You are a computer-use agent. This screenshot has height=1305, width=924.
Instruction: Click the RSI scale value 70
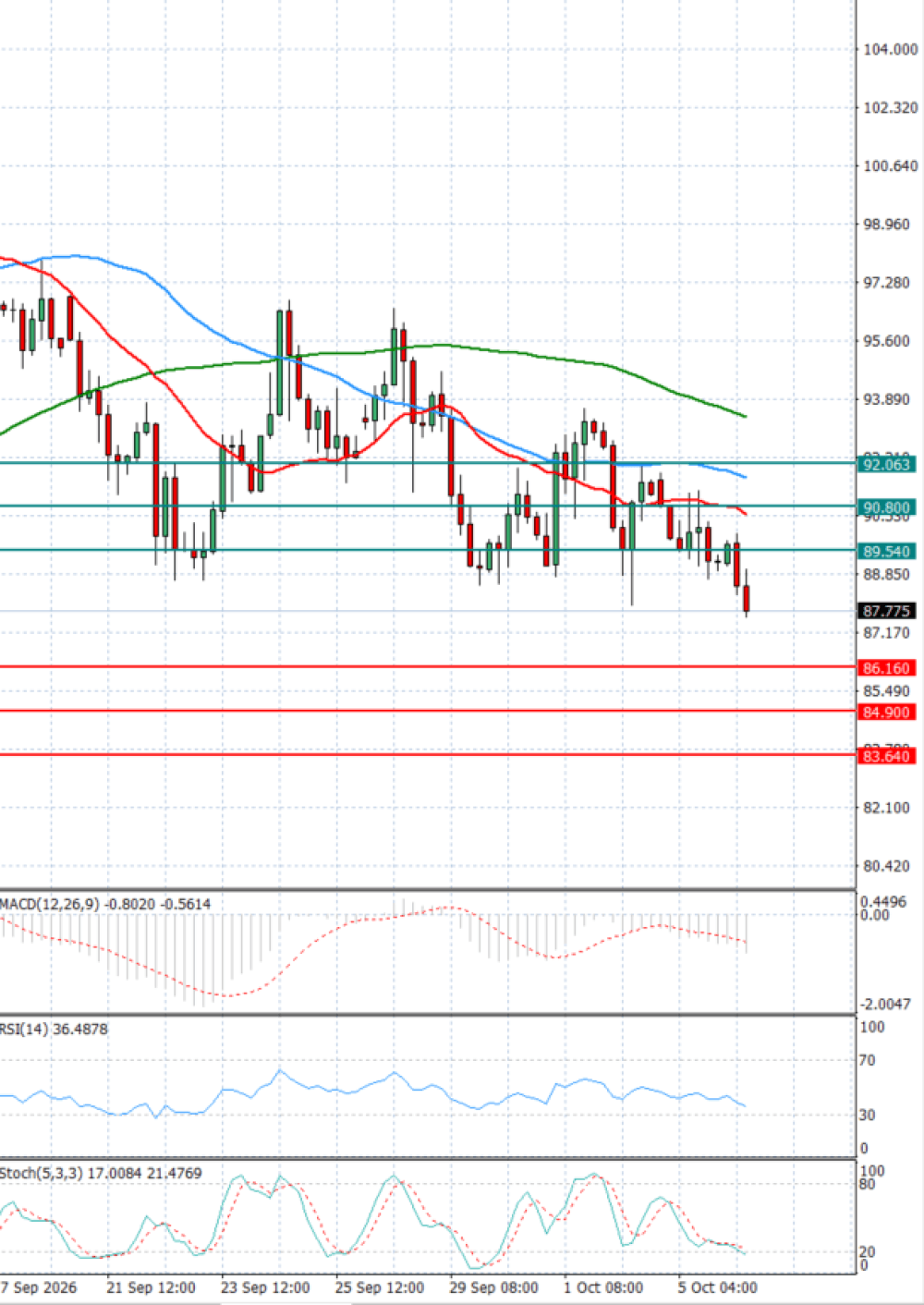click(867, 1061)
